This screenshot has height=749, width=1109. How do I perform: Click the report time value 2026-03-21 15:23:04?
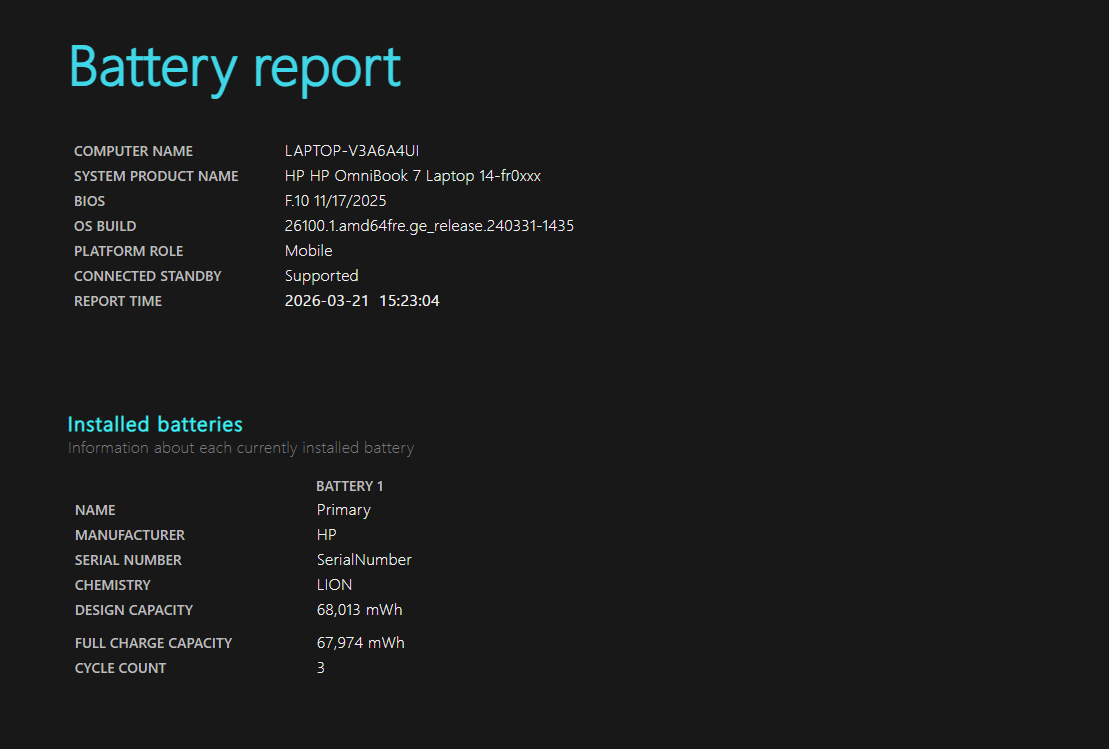[362, 301]
